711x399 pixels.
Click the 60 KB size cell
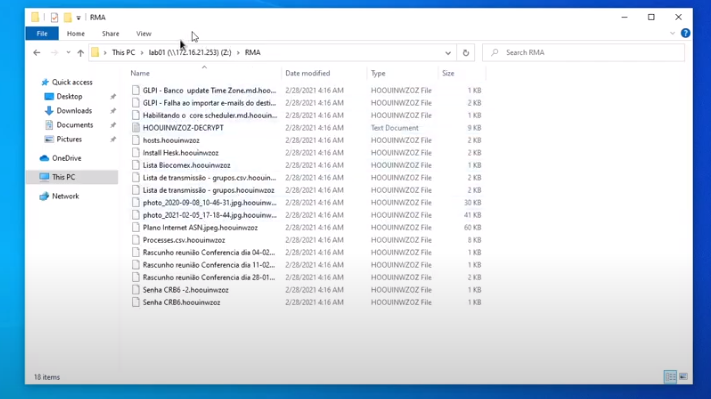pos(472,228)
